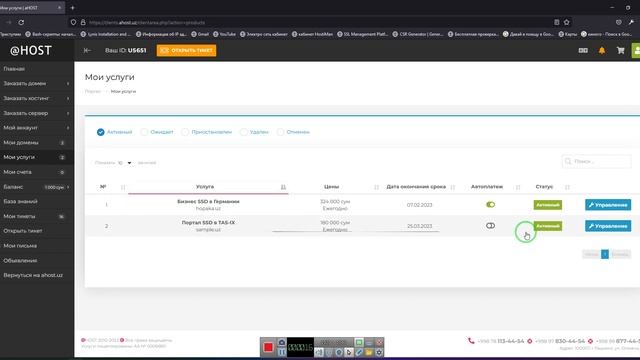Screen dimensions: 640x360
Task: Collapse the sidebar with the arrow icon
Action: click(87, 50)
